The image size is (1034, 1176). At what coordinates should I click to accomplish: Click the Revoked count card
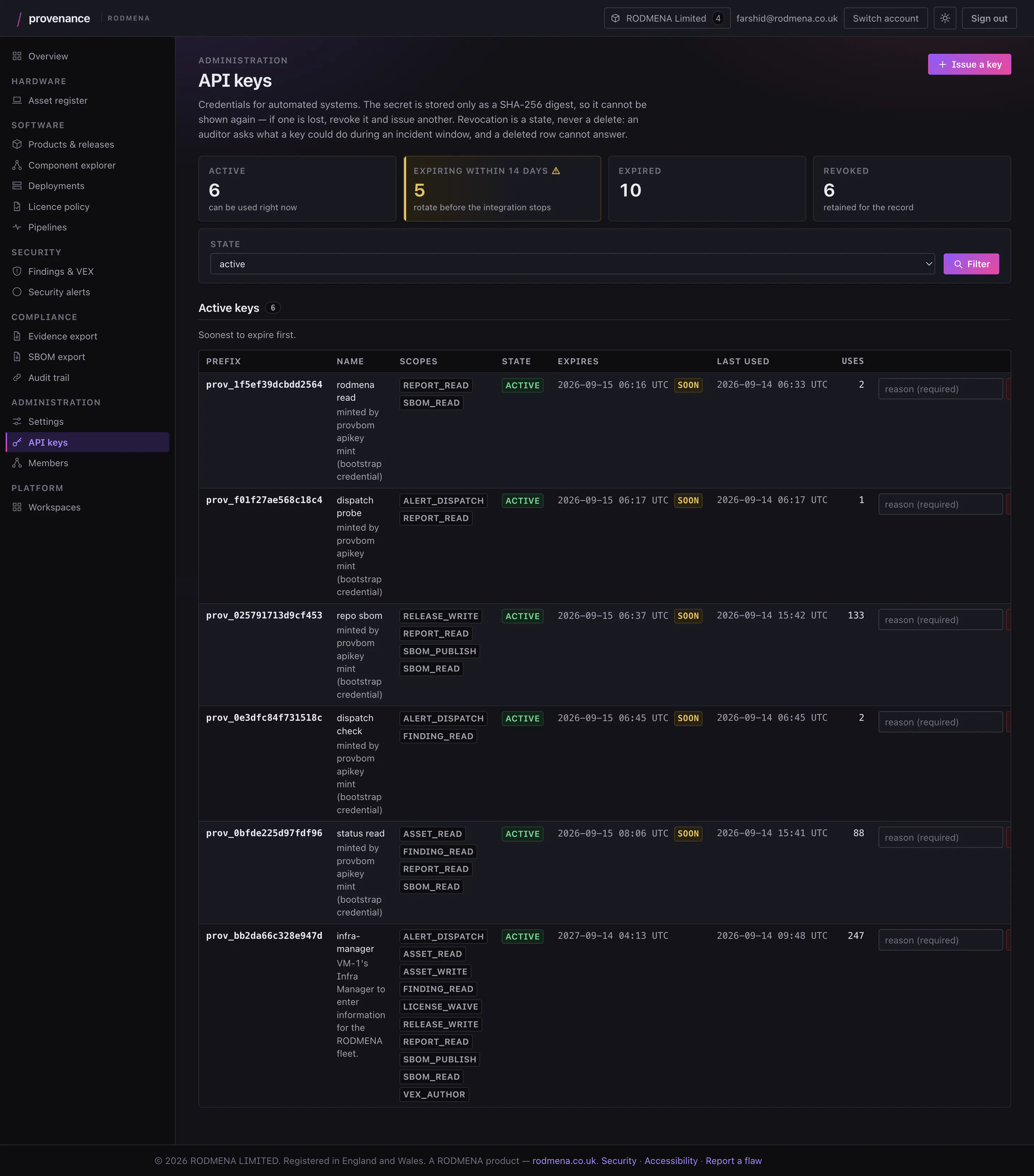pos(912,189)
